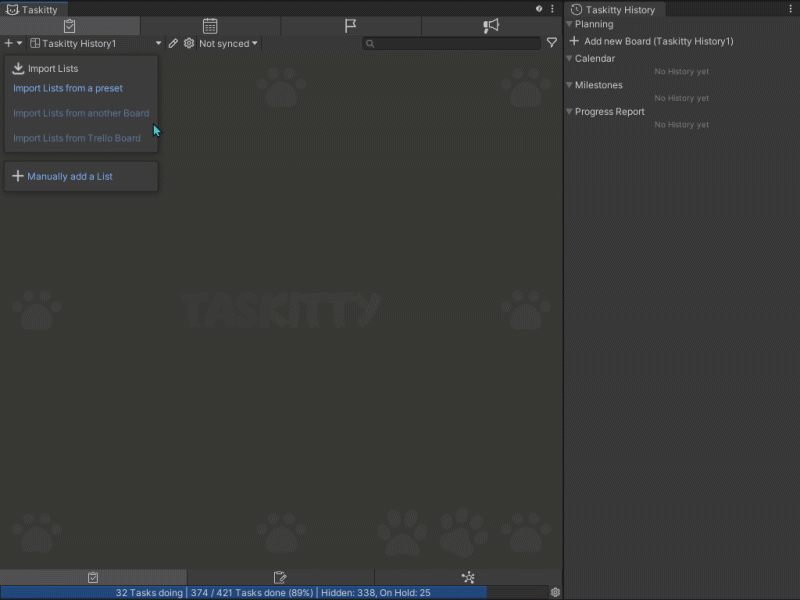
Task: Click the tasks done progress bar
Action: [x=274, y=592]
